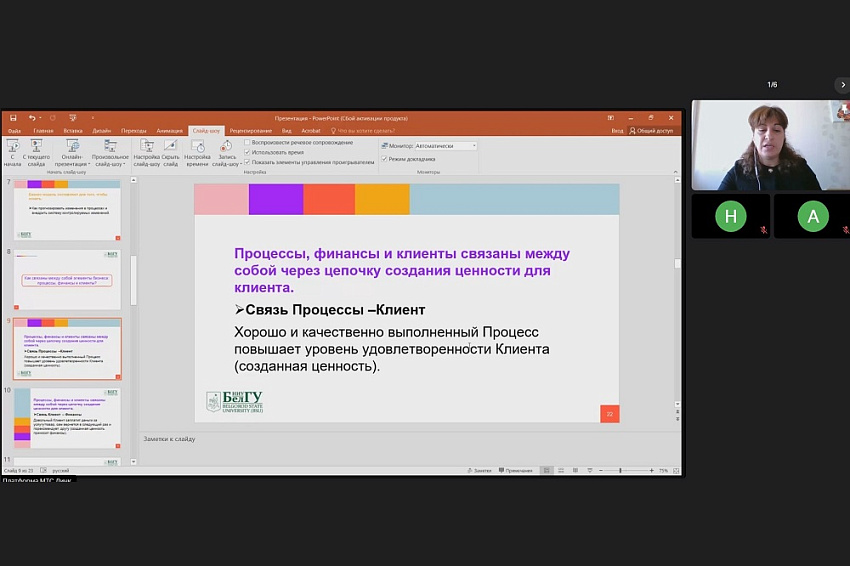Select slide 10 thumbnail in the slide panel
850x566 pixels.
(67, 418)
